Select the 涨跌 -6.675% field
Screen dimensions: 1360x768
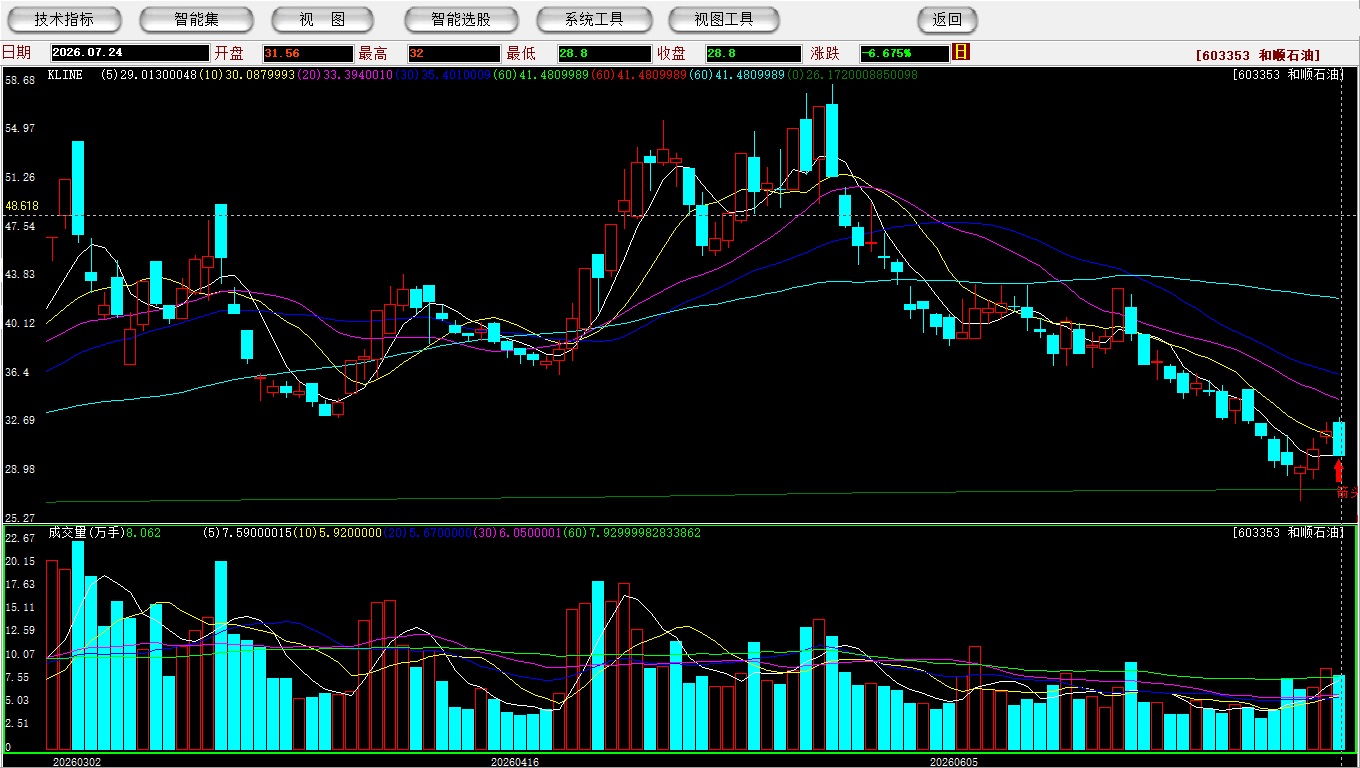(904, 54)
